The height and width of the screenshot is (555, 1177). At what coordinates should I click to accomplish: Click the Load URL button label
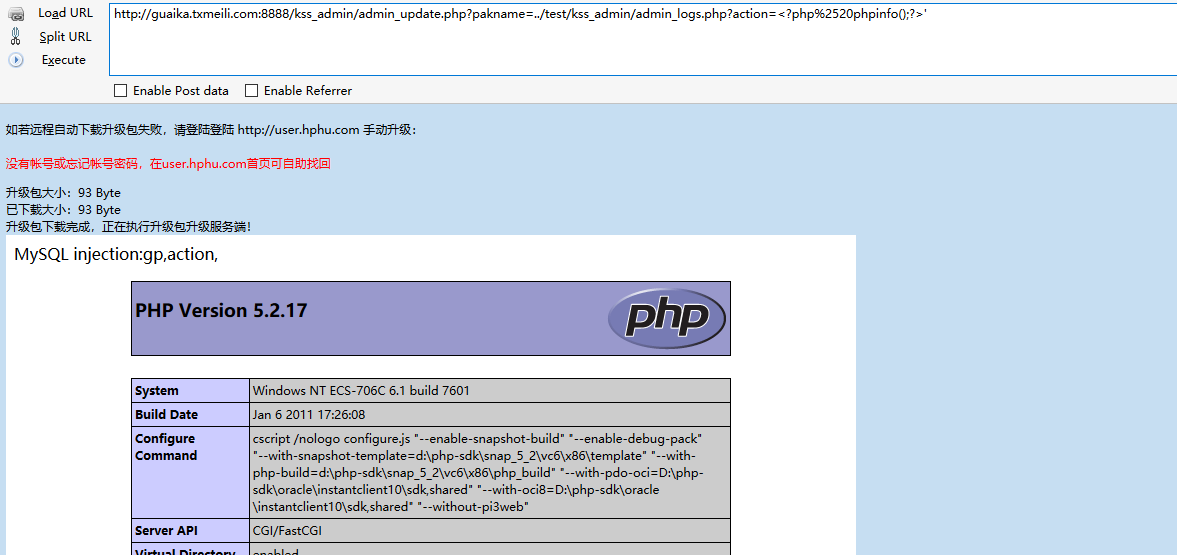click(65, 14)
